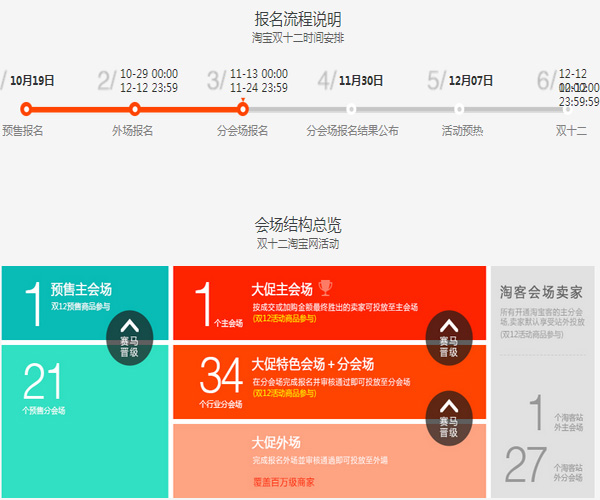Image resolution: width=600 pixels, height=500 pixels.
Task: Click 赛马晋级 badge beside 大促主会场
Action: pyautogui.click(x=449, y=338)
